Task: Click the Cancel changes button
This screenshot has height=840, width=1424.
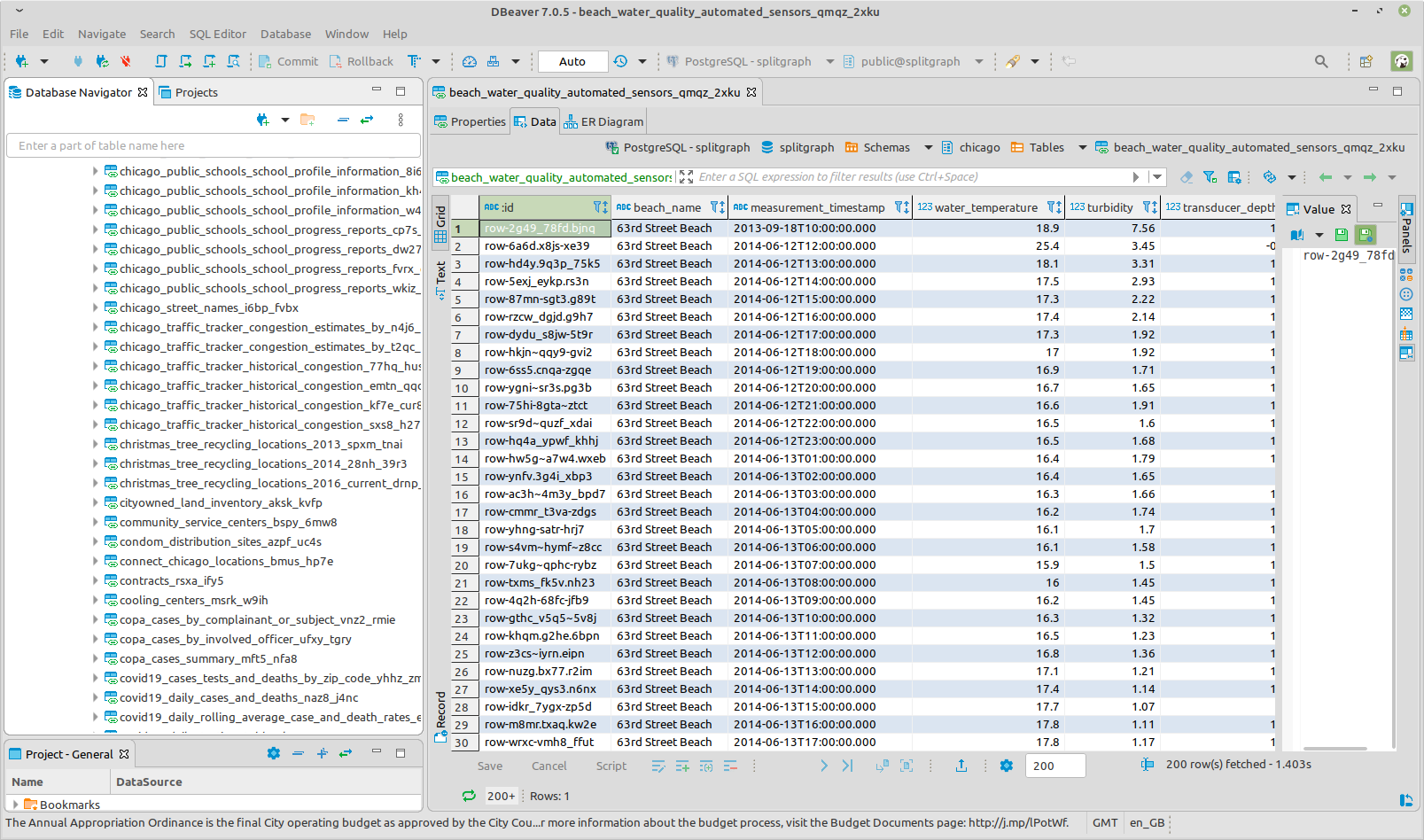Action: [x=549, y=766]
